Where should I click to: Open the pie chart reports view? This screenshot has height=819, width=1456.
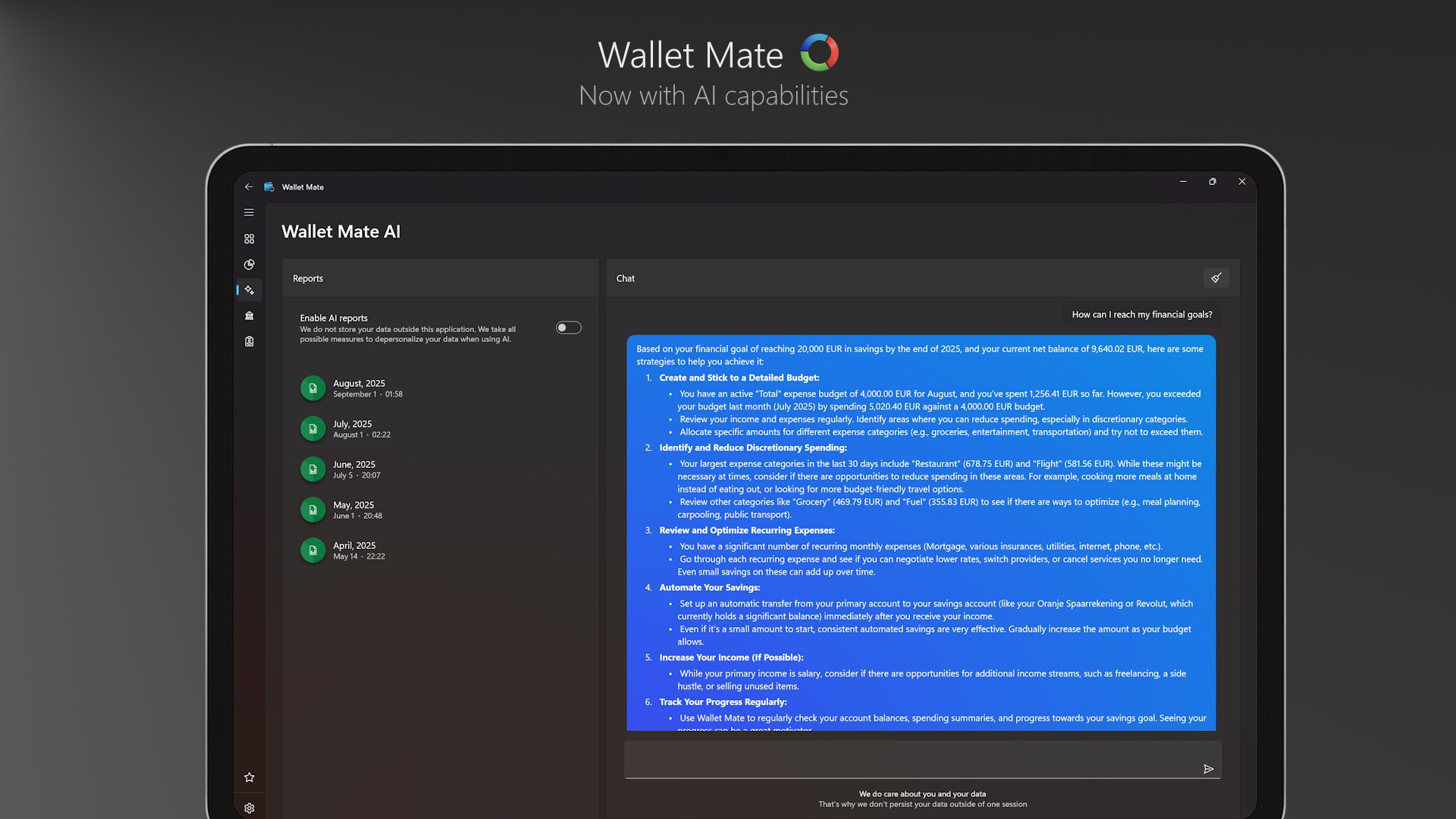click(249, 265)
